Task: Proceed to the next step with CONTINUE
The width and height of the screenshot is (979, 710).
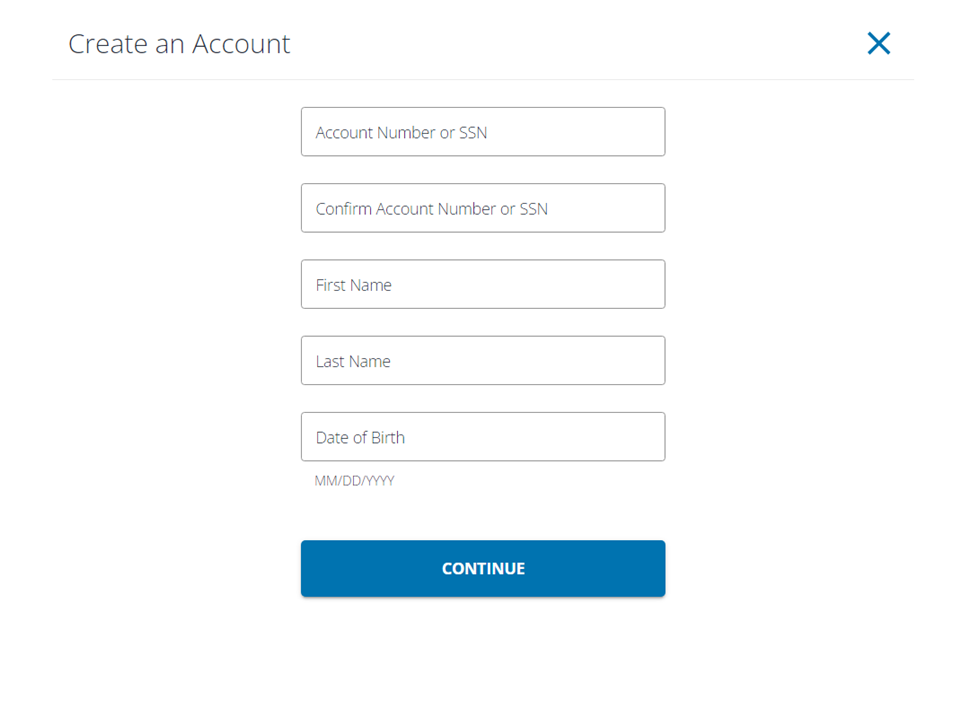Action: (483, 568)
